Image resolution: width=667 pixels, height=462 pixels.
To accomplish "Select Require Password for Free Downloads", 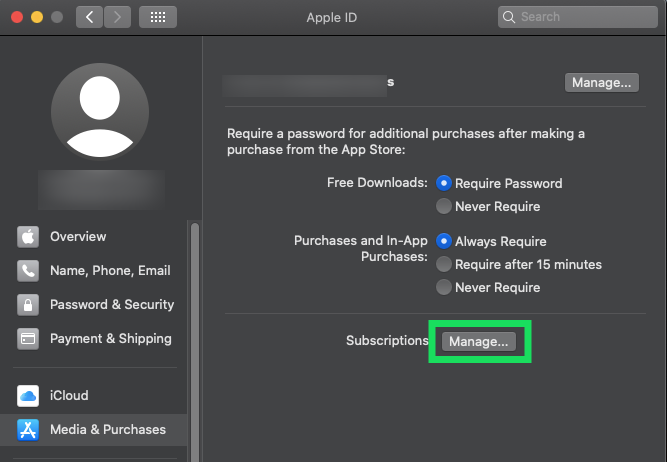I will (x=444, y=184).
